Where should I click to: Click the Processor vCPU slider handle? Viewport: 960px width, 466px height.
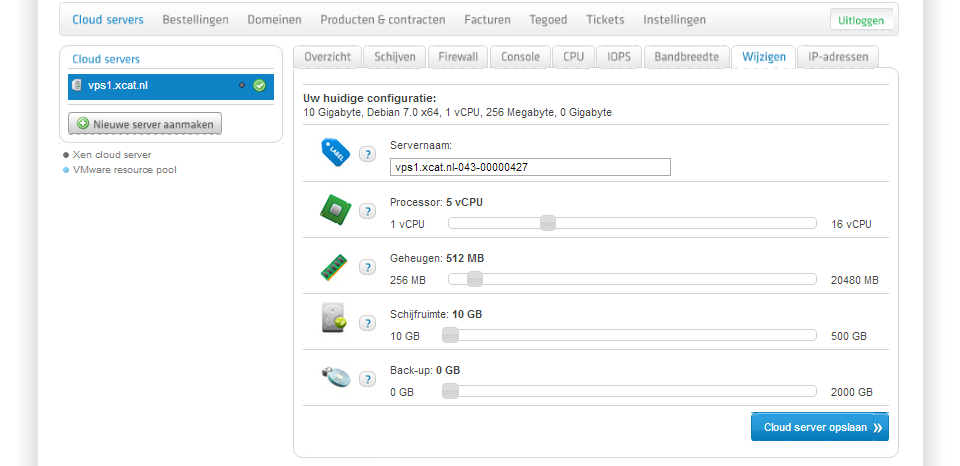(x=548, y=223)
